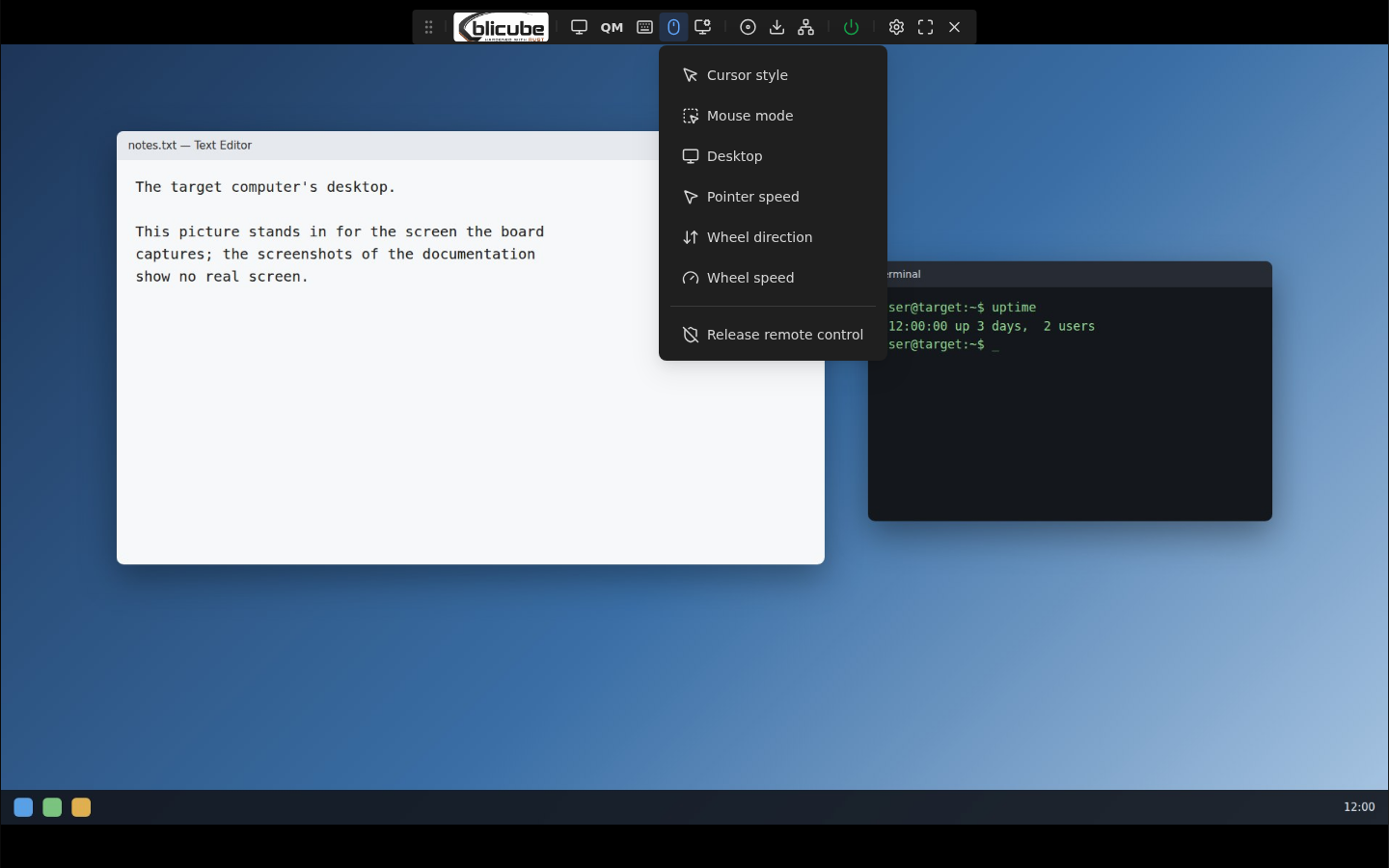This screenshot has height=868, width=1389.
Task: Click the line "The target computer's desktop."
Action: [265, 187]
